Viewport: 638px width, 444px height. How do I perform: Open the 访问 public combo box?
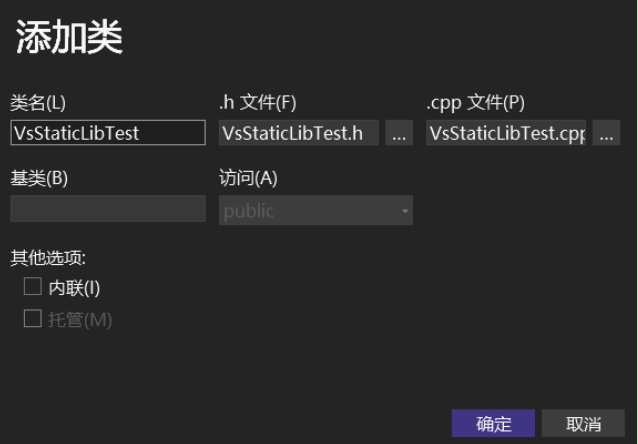pos(316,210)
